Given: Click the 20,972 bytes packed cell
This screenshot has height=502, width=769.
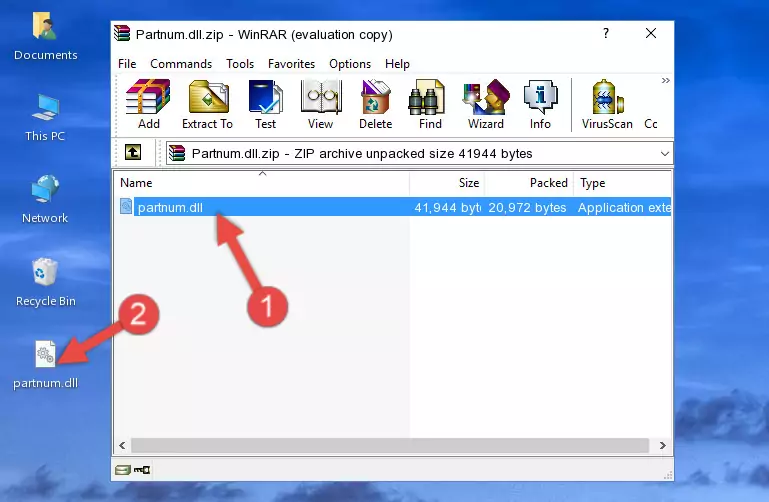Looking at the screenshot, I should click(527, 207).
